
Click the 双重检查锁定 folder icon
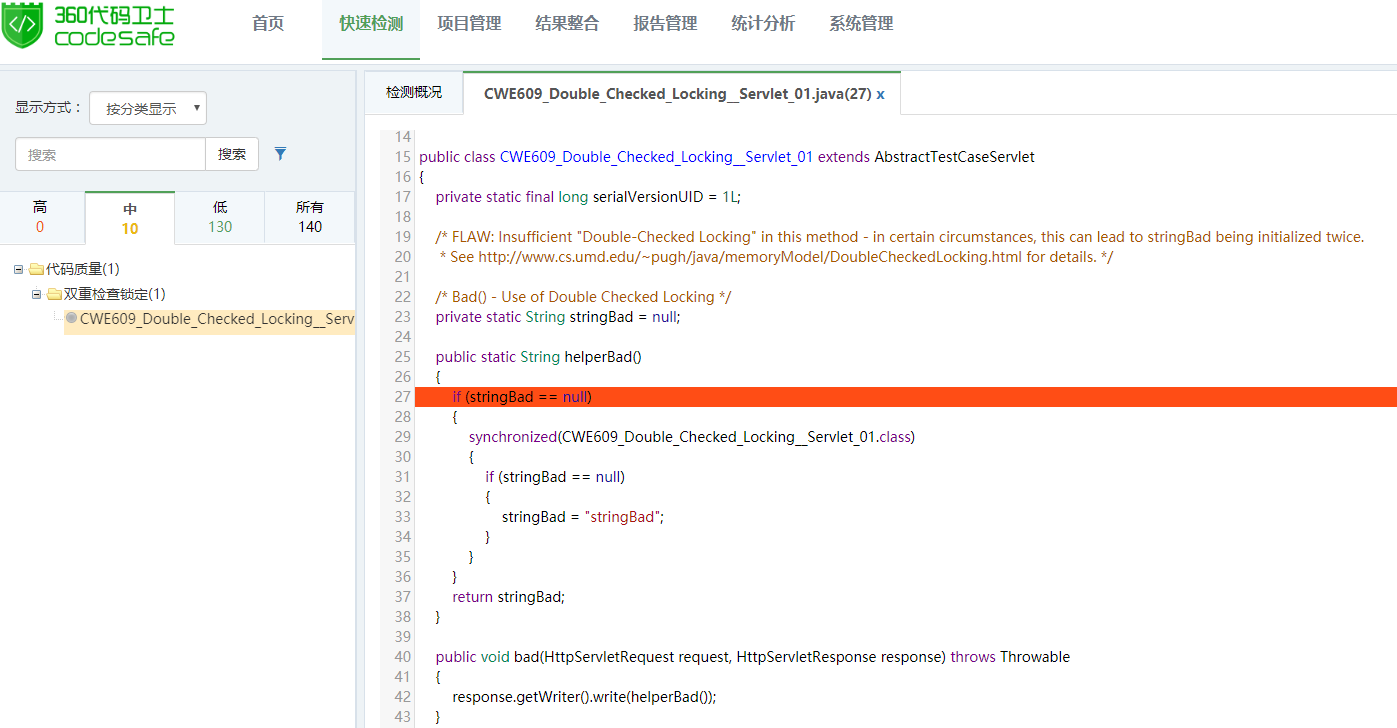coord(54,294)
